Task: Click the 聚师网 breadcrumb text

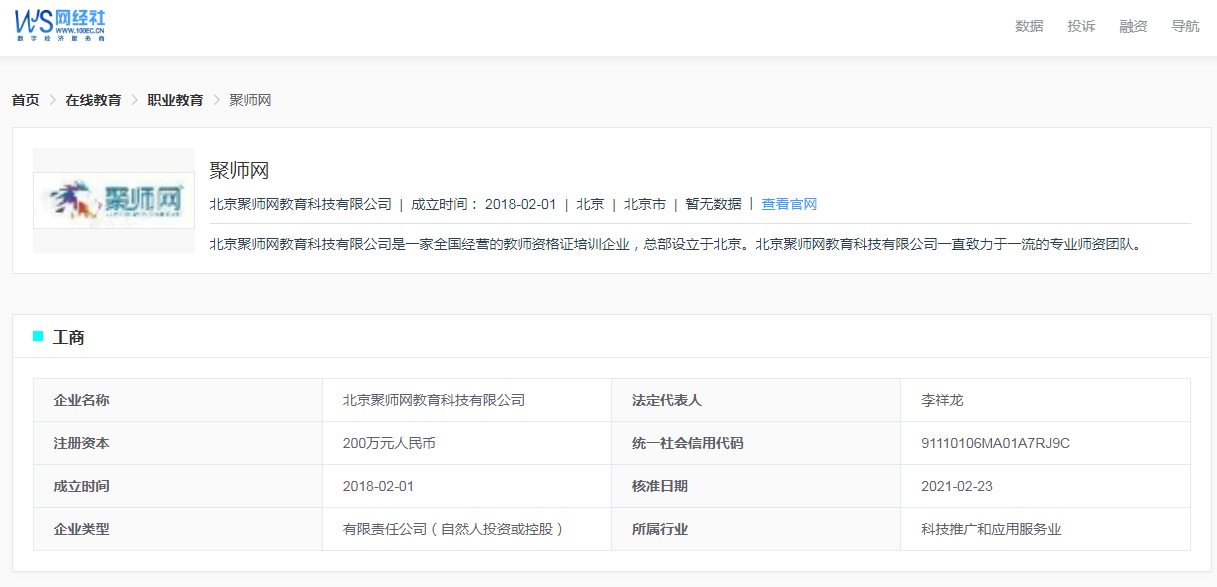Action: tap(250, 100)
